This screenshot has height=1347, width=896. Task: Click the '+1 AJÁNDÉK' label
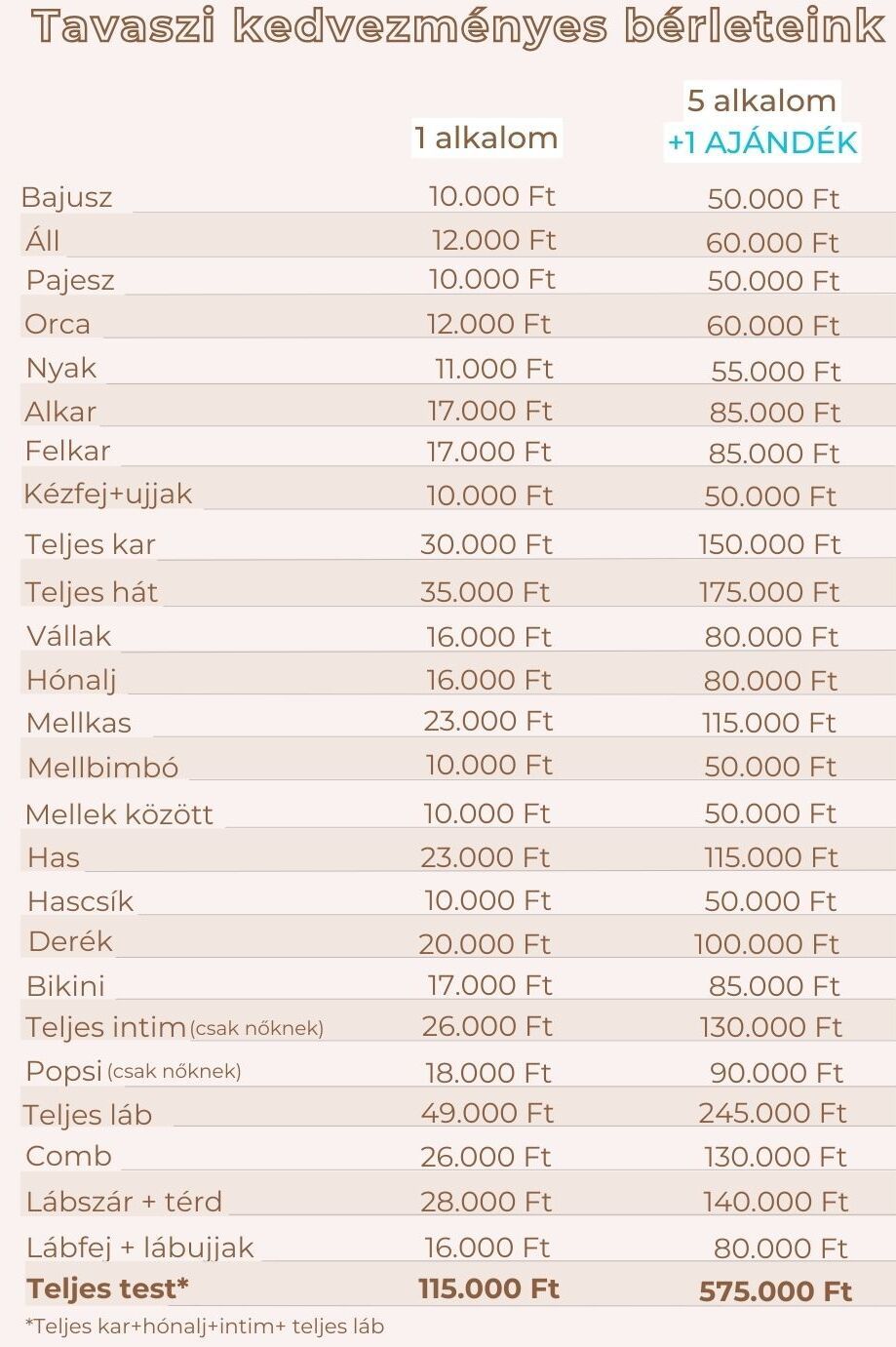(x=761, y=143)
